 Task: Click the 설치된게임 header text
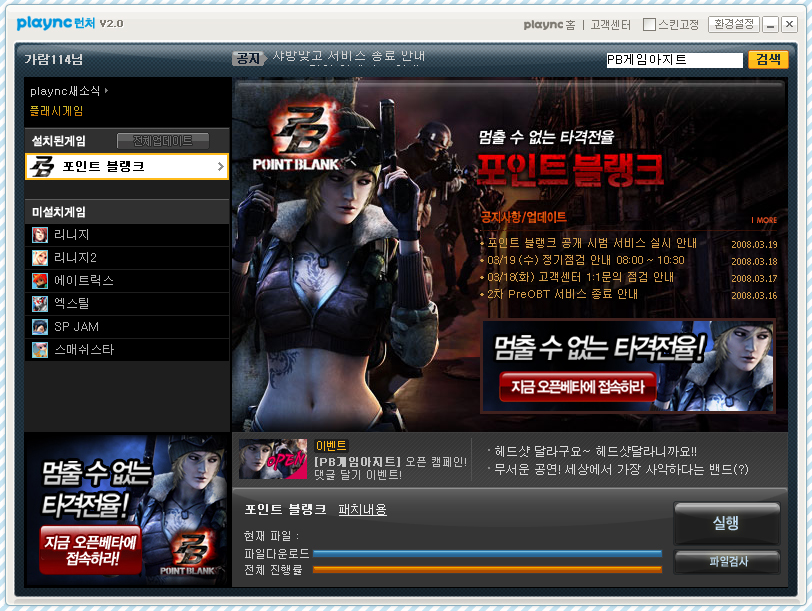59,141
